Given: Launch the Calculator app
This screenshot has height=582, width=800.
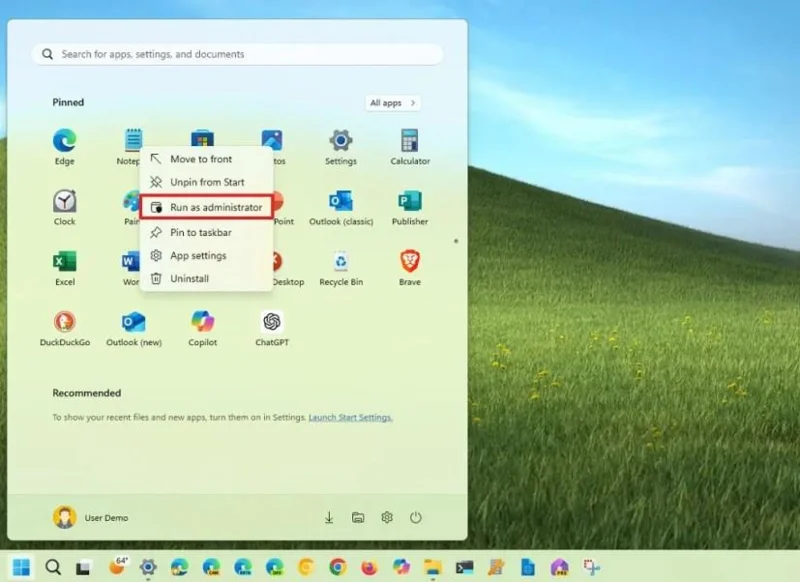Looking at the screenshot, I should coord(410,147).
